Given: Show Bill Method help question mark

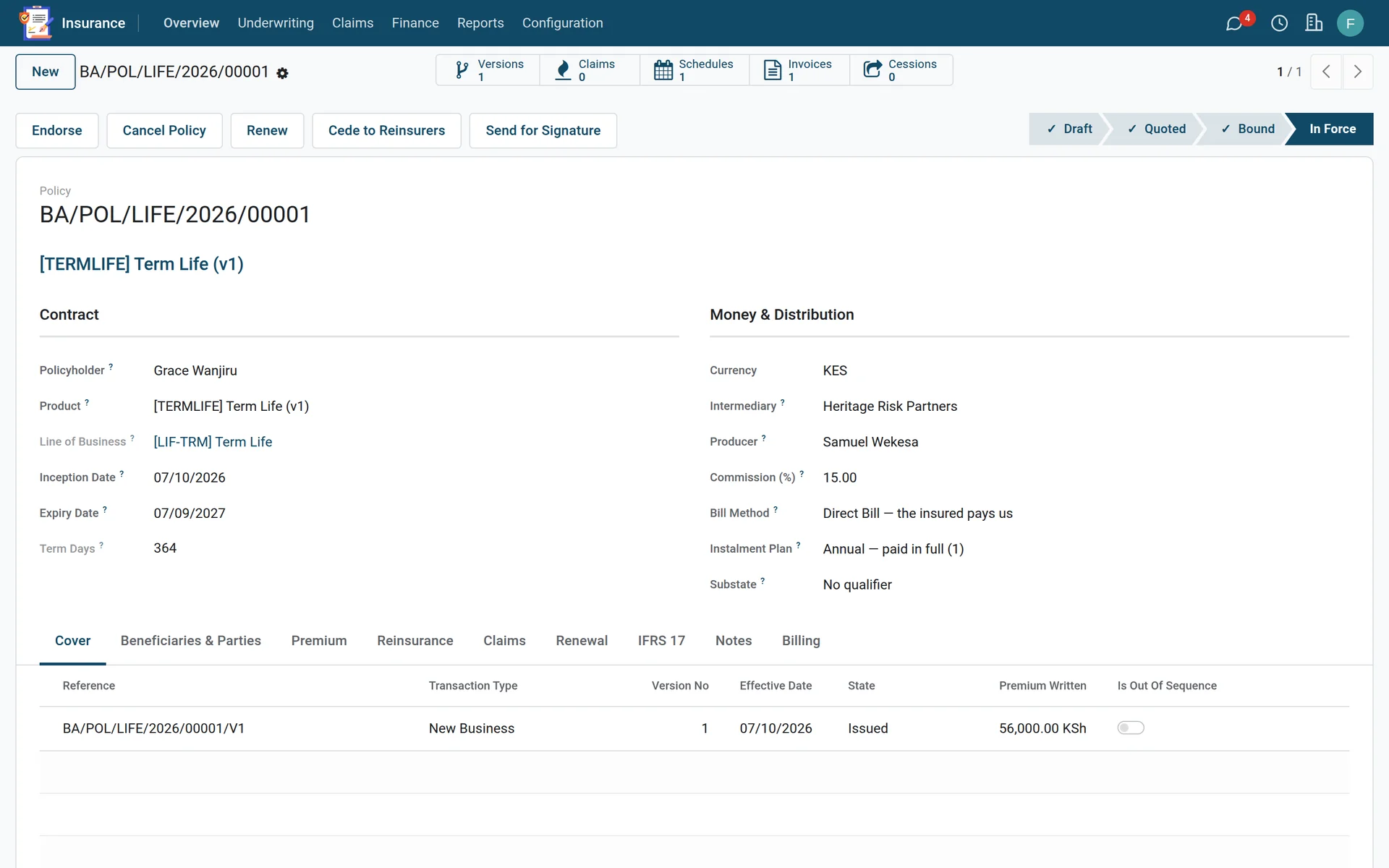Looking at the screenshot, I should [776, 509].
